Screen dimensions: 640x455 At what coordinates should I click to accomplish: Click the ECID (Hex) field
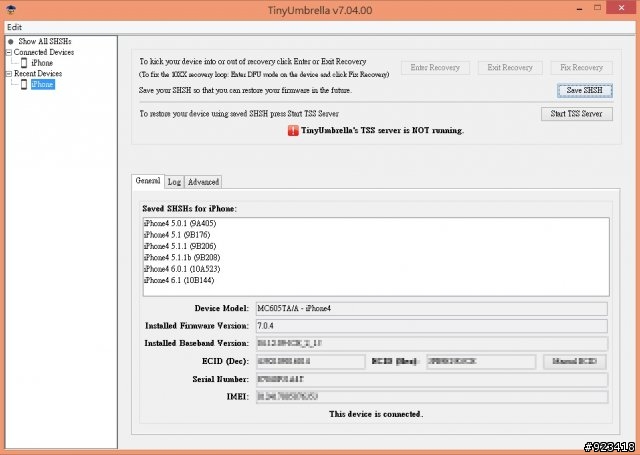coord(481,362)
